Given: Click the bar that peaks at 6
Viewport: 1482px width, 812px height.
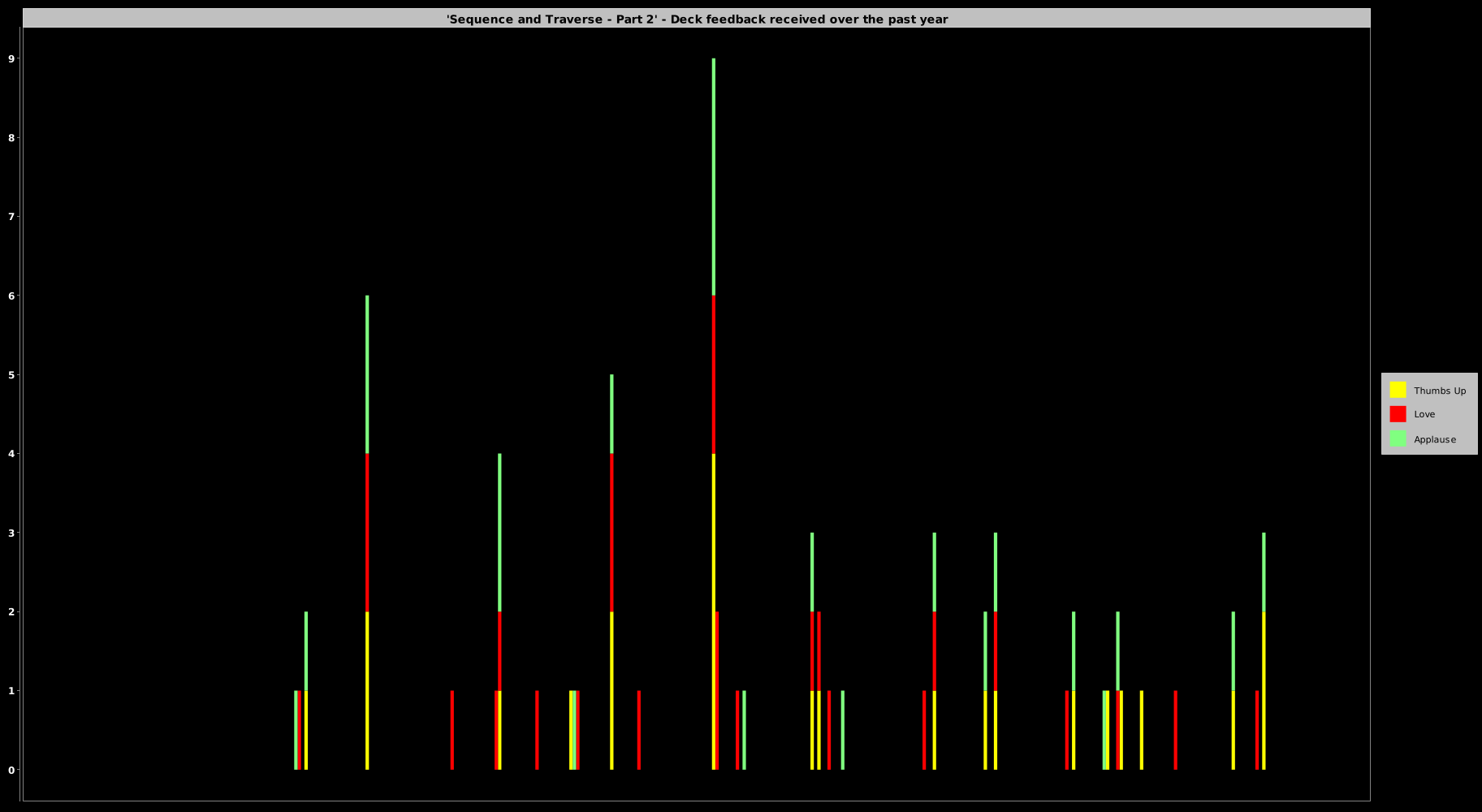Looking at the screenshot, I should [367, 533].
